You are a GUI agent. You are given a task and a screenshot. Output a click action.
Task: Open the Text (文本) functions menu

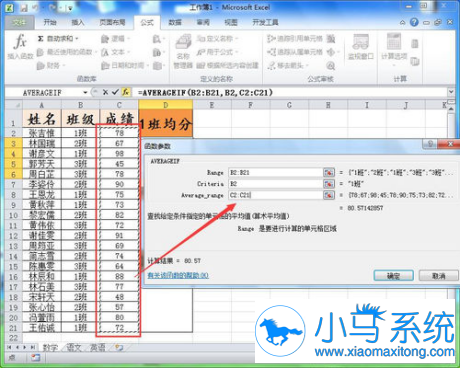click(115, 52)
